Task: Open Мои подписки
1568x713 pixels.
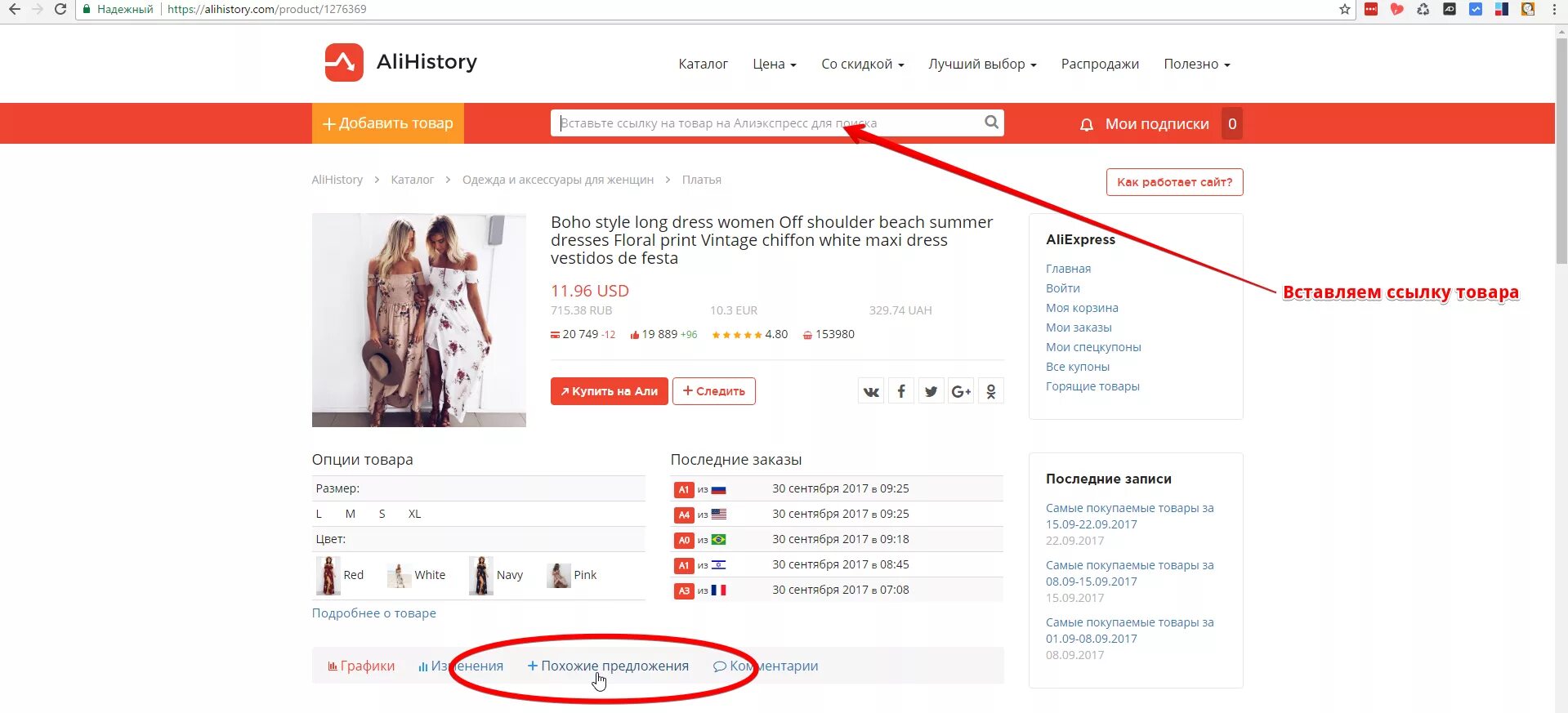Action: point(1157,124)
